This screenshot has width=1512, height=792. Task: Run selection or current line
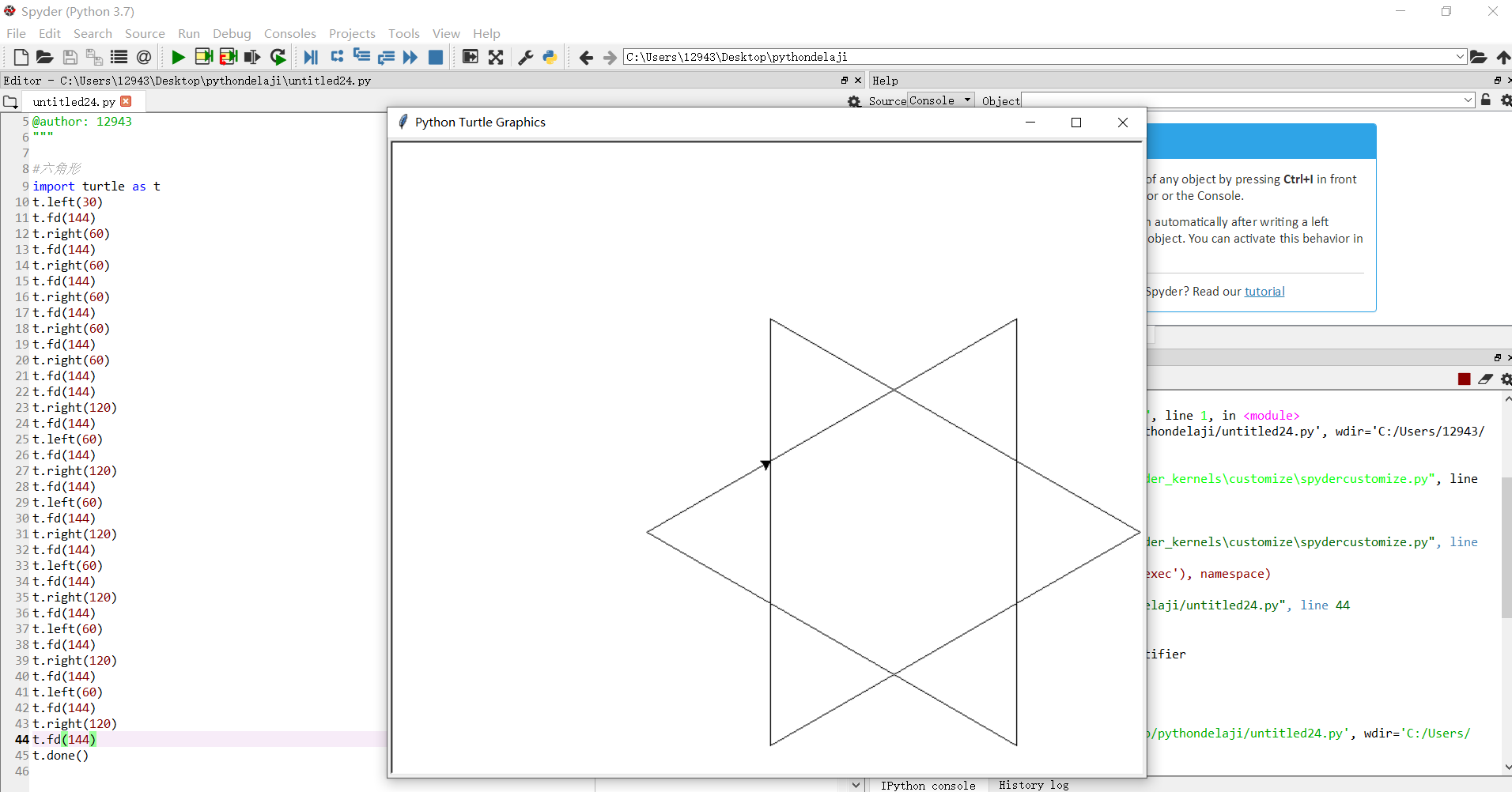coord(252,57)
